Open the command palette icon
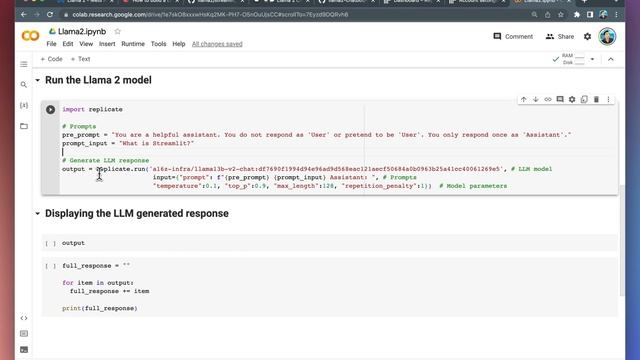Image resolution: width=640 pixels, height=360 pixels. pyautogui.click(x=24, y=333)
